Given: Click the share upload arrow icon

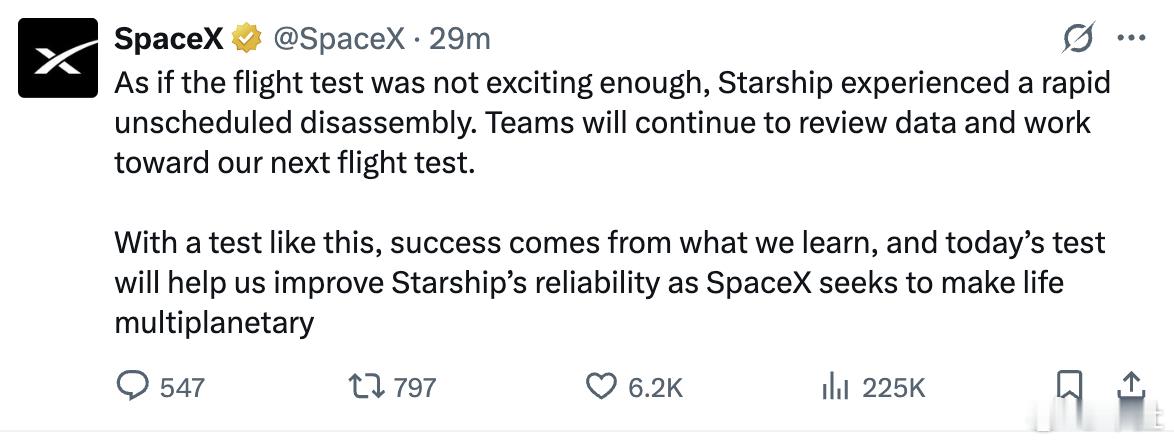Looking at the screenshot, I should point(1131,386).
